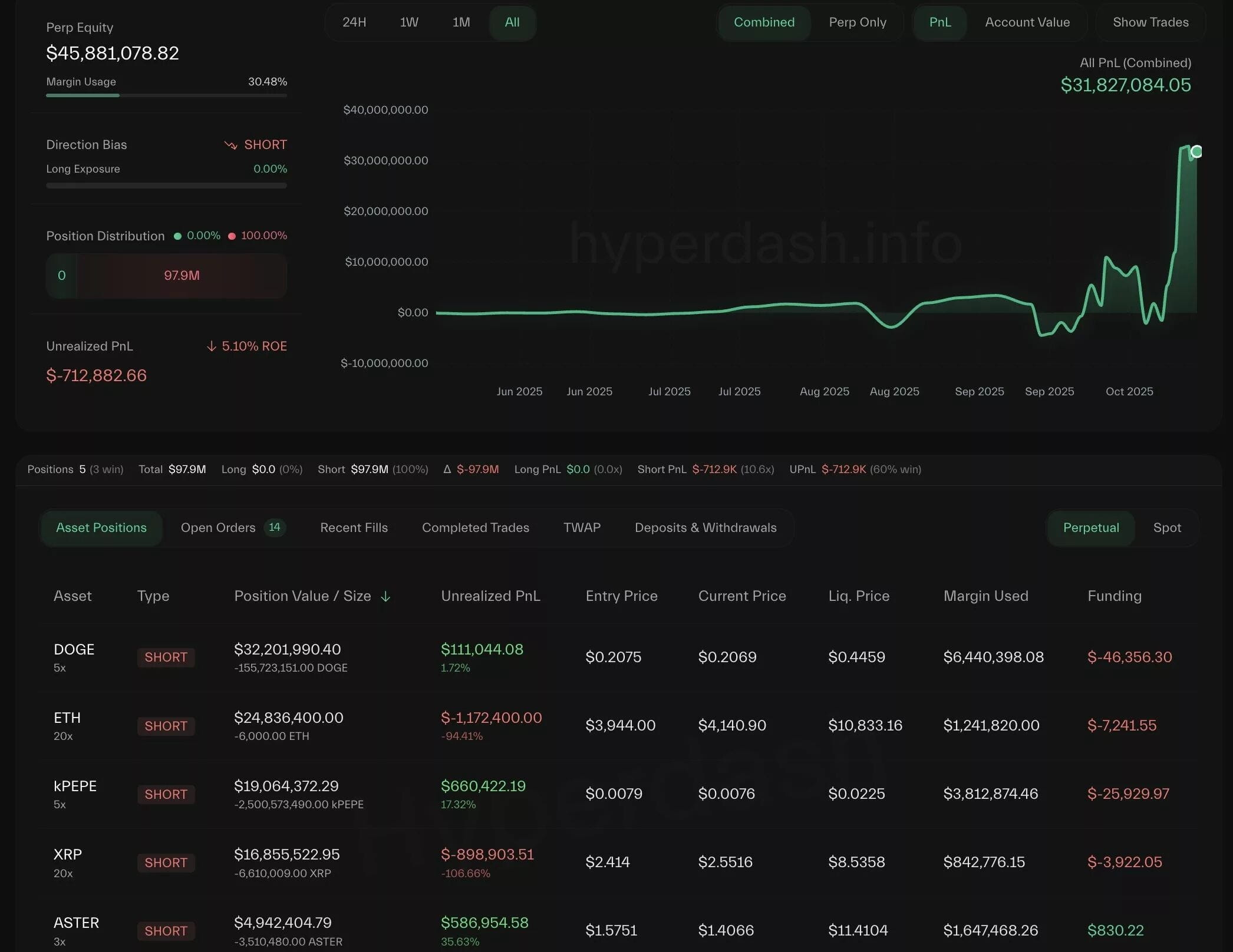Toggle Show Trades on chart
1233x952 pixels.
pyautogui.click(x=1150, y=22)
